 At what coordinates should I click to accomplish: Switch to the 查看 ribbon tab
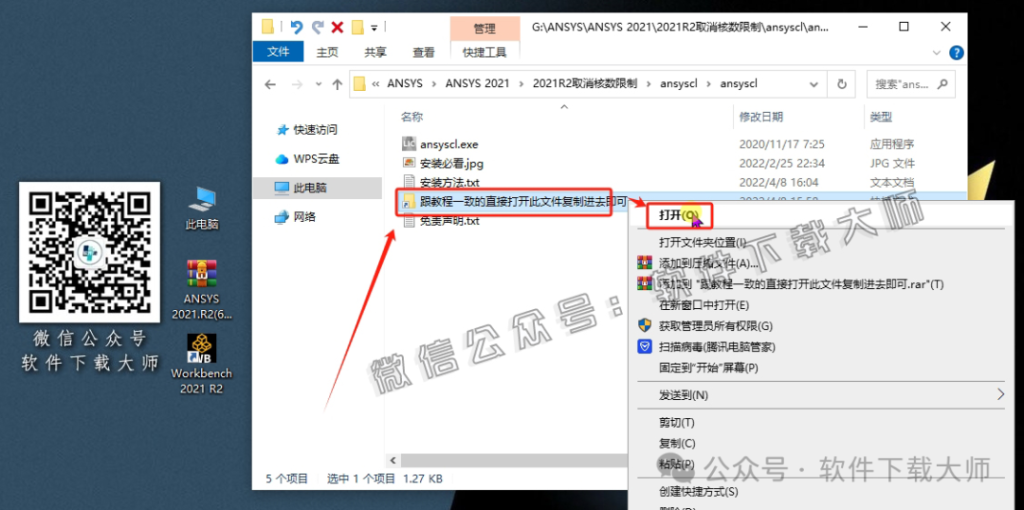(x=423, y=52)
